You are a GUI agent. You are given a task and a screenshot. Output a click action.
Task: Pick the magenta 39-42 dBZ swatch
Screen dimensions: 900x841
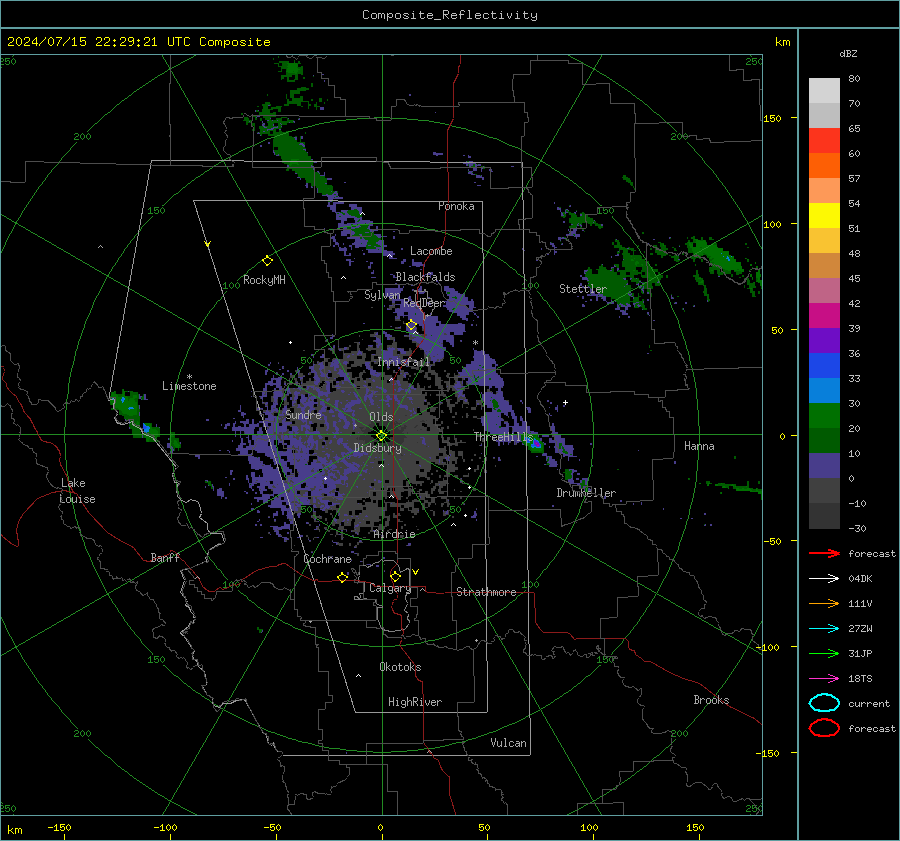point(824,316)
